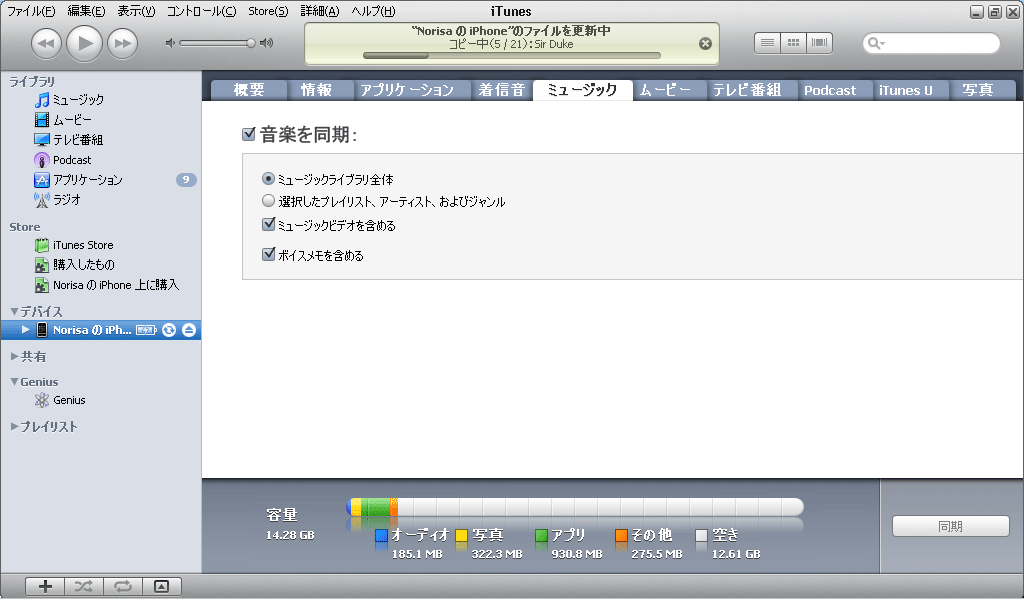The height and width of the screenshot is (600, 1024).
Task: Select Norisa の iPhone device
Action: click(92, 330)
